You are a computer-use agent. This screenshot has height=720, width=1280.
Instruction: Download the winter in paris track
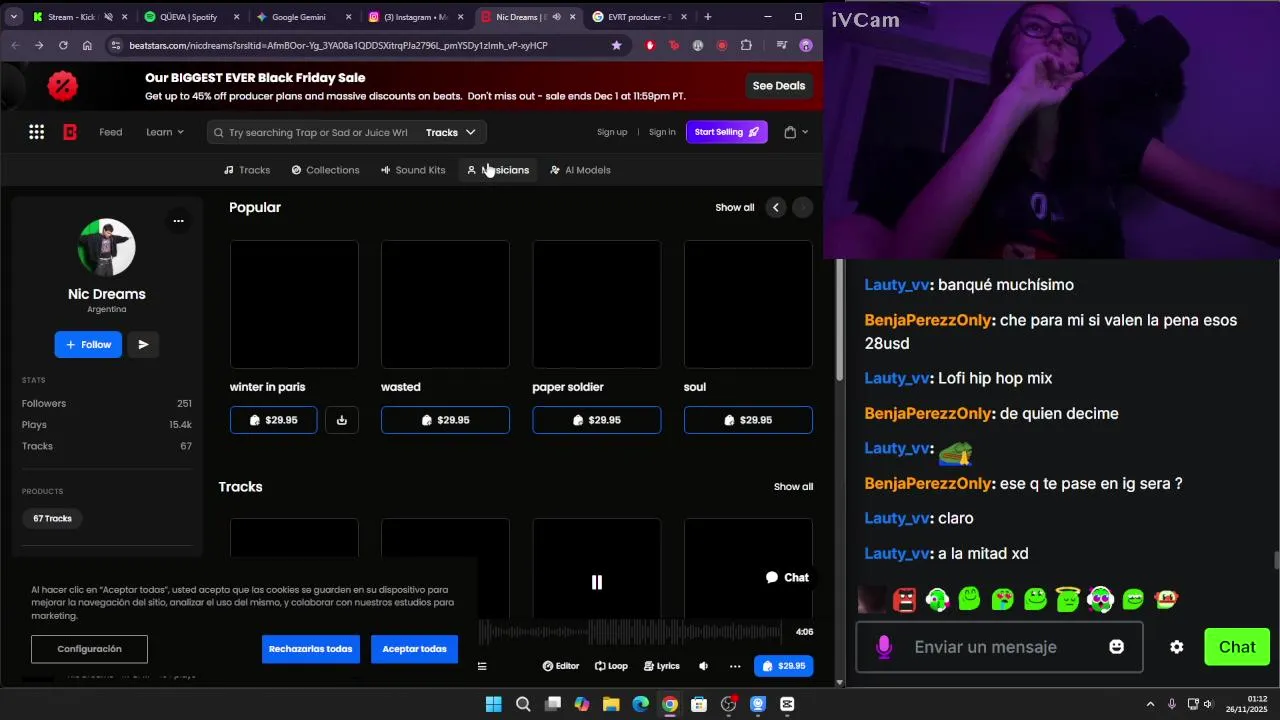tap(342, 420)
